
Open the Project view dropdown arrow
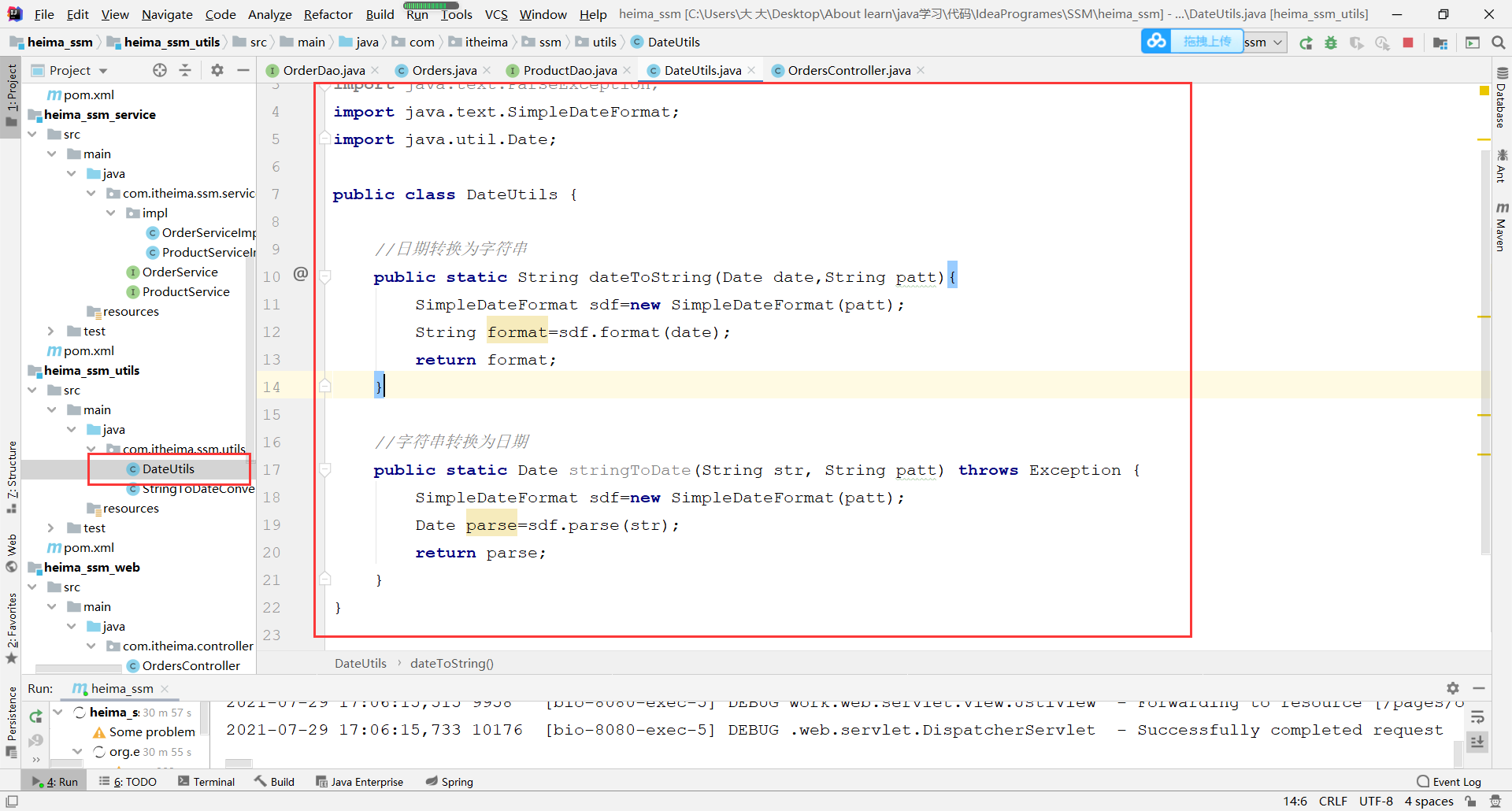(103, 71)
